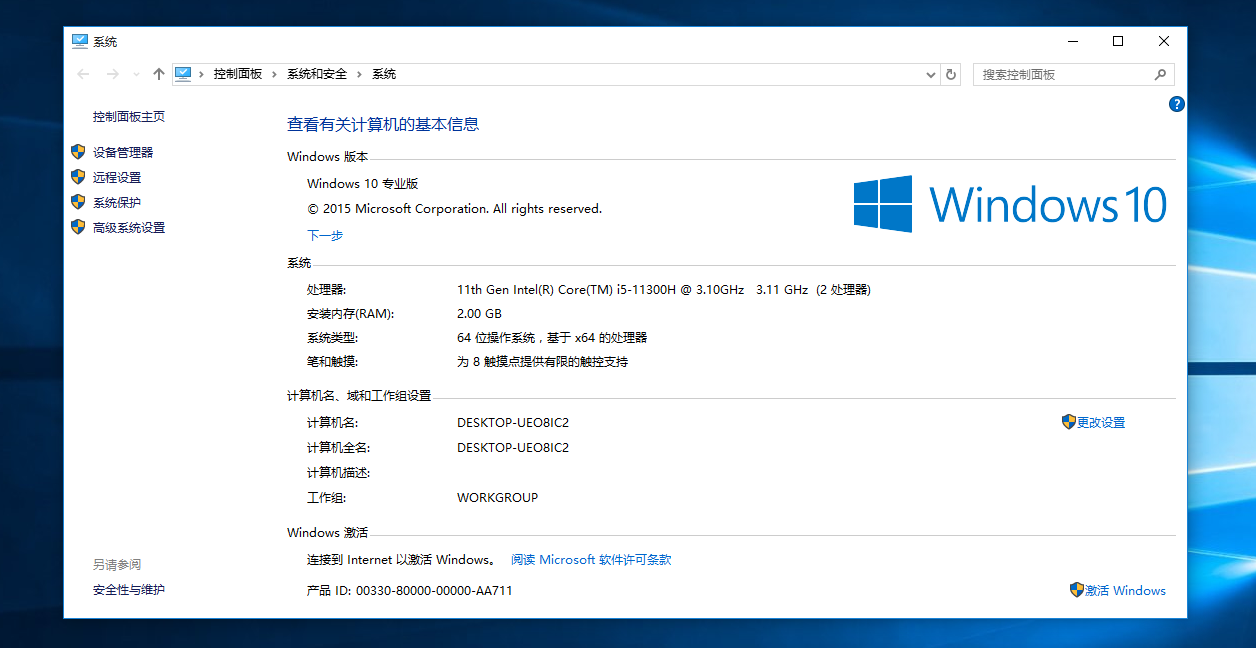Click the shield icon beside 系统保护
Image resolution: width=1256 pixels, height=648 pixels.
click(x=78, y=202)
